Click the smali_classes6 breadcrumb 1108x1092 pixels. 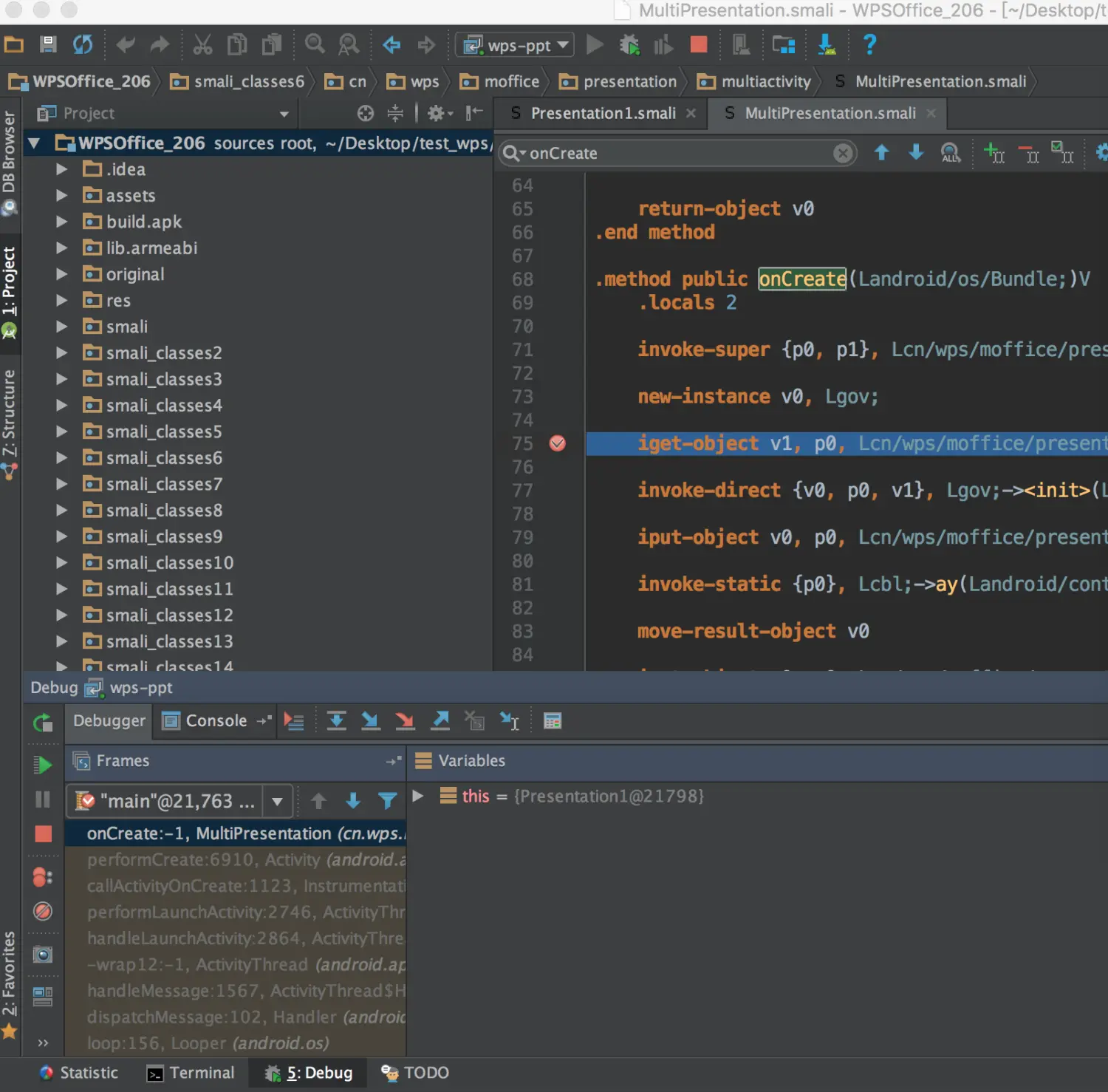(x=238, y=81)
